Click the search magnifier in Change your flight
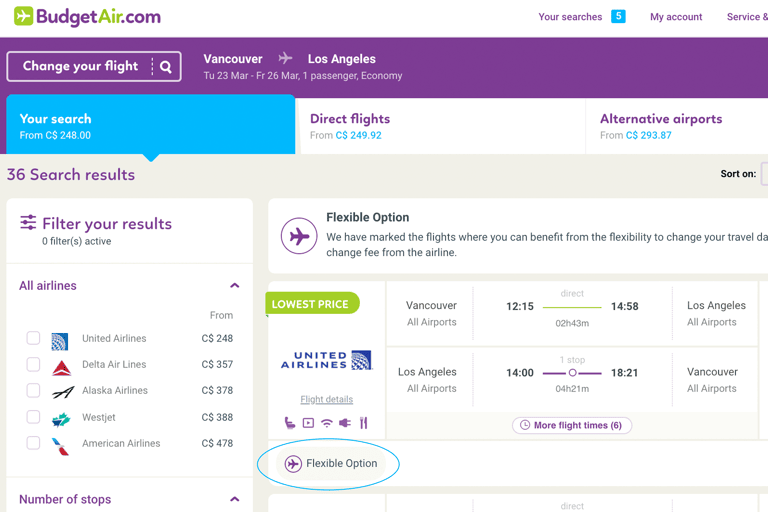This screenshot has height=512, width=768. pos(166,67)
